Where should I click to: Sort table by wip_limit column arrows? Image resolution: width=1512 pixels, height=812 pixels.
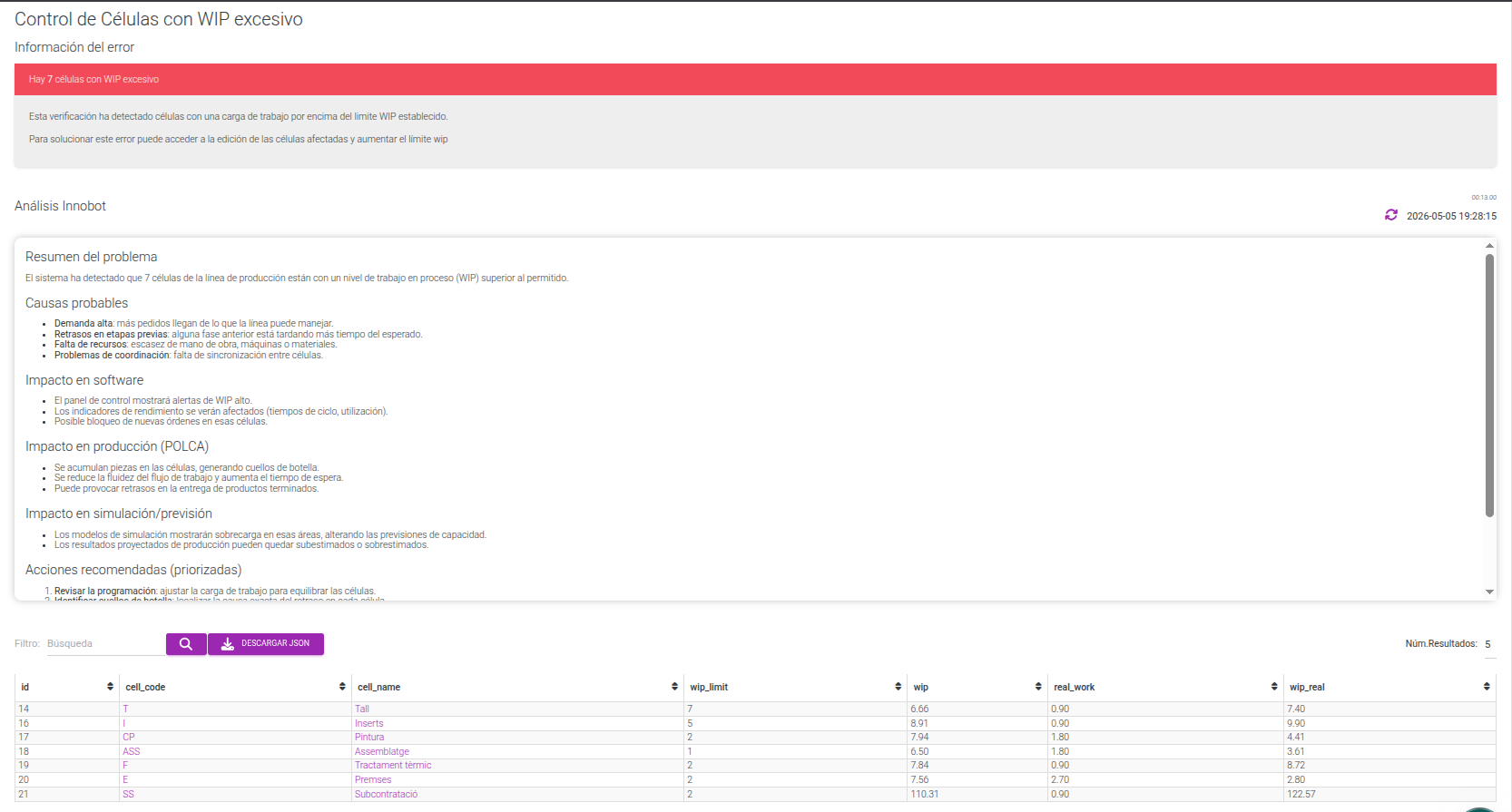click(898, 687)
